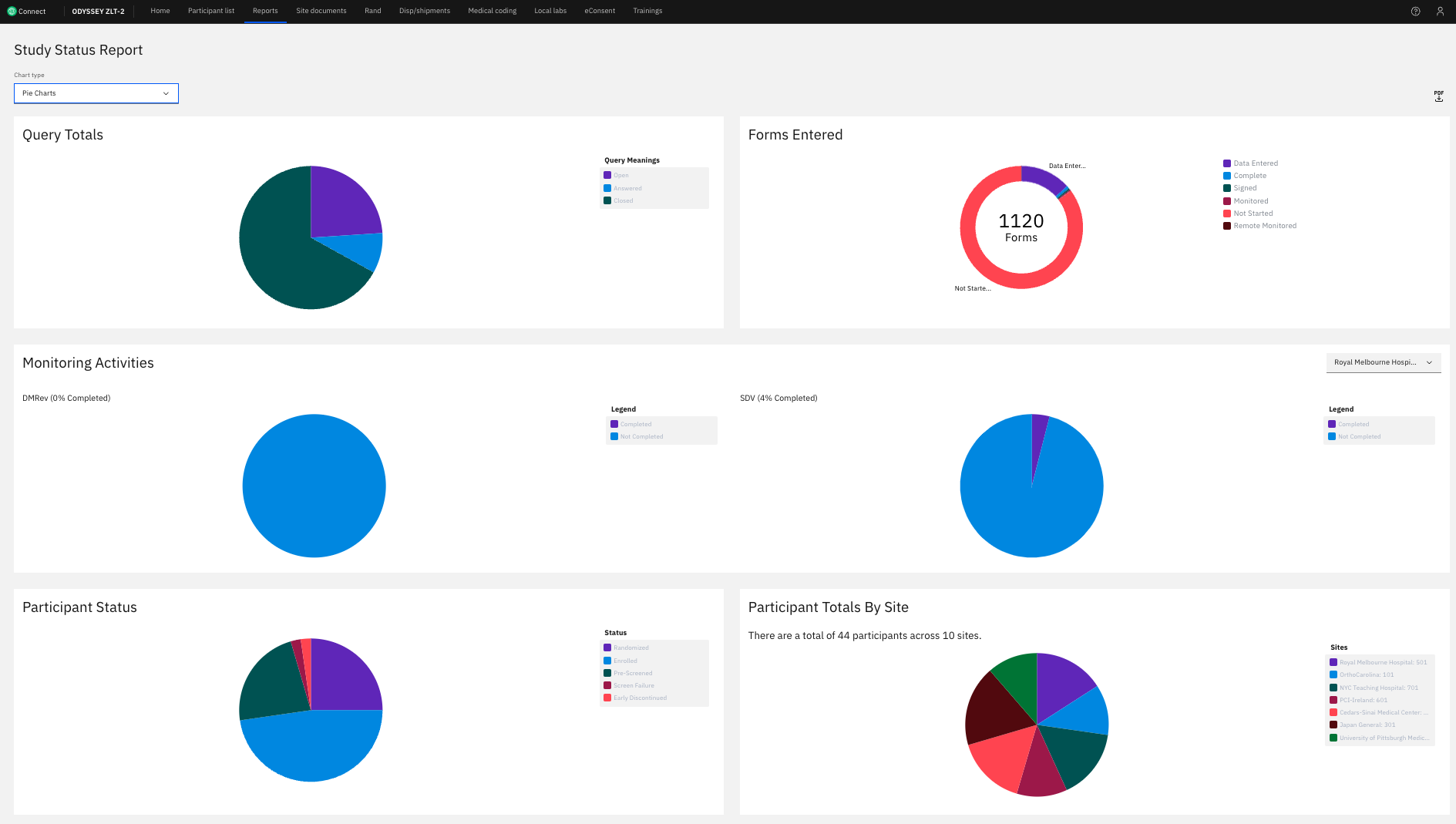
Task: Click the Connect logo icon
Action: (x=12, y=12)
